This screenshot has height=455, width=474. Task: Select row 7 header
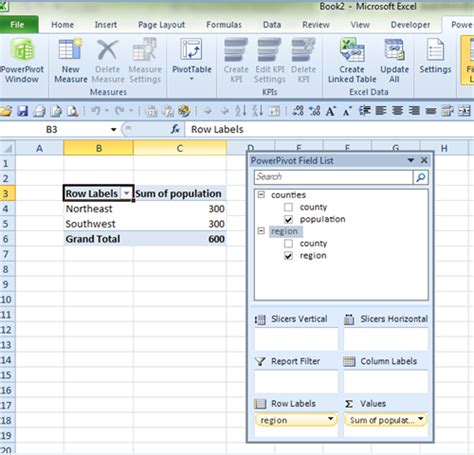point(7,254)
